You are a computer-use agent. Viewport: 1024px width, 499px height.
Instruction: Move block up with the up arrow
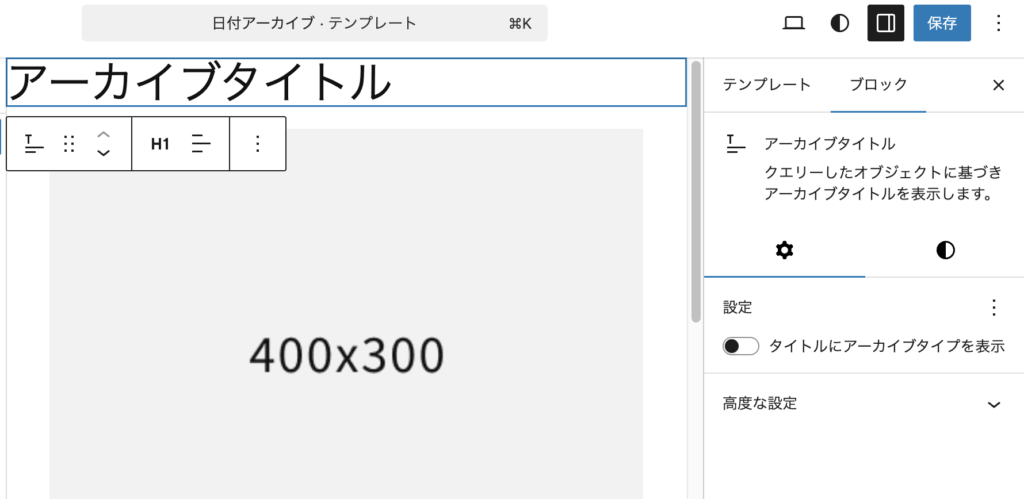103,134
